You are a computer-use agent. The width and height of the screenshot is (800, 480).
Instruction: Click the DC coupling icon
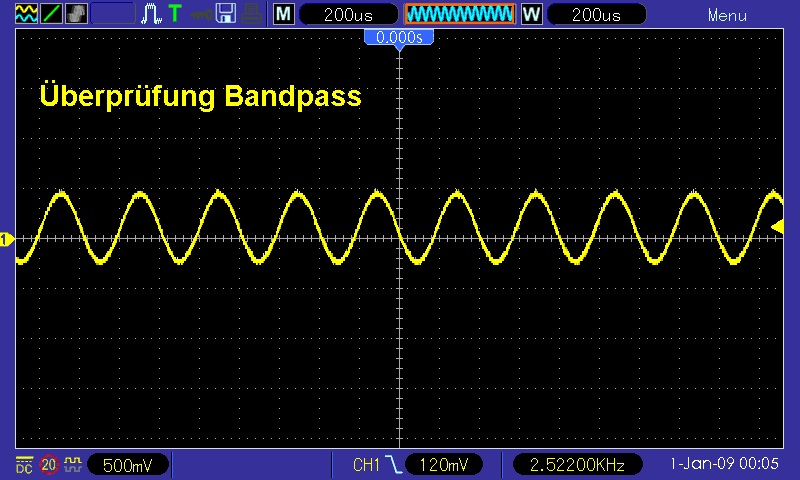point(24,465)
